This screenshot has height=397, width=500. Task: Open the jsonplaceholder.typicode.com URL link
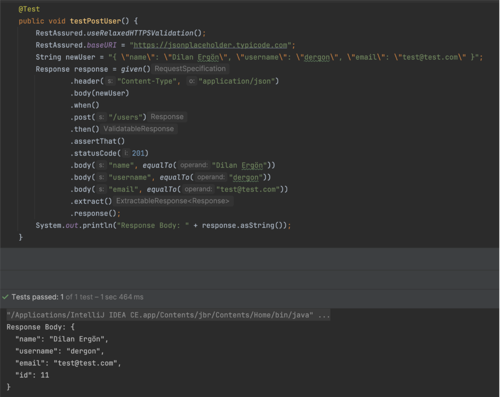(x=210, y=45)
